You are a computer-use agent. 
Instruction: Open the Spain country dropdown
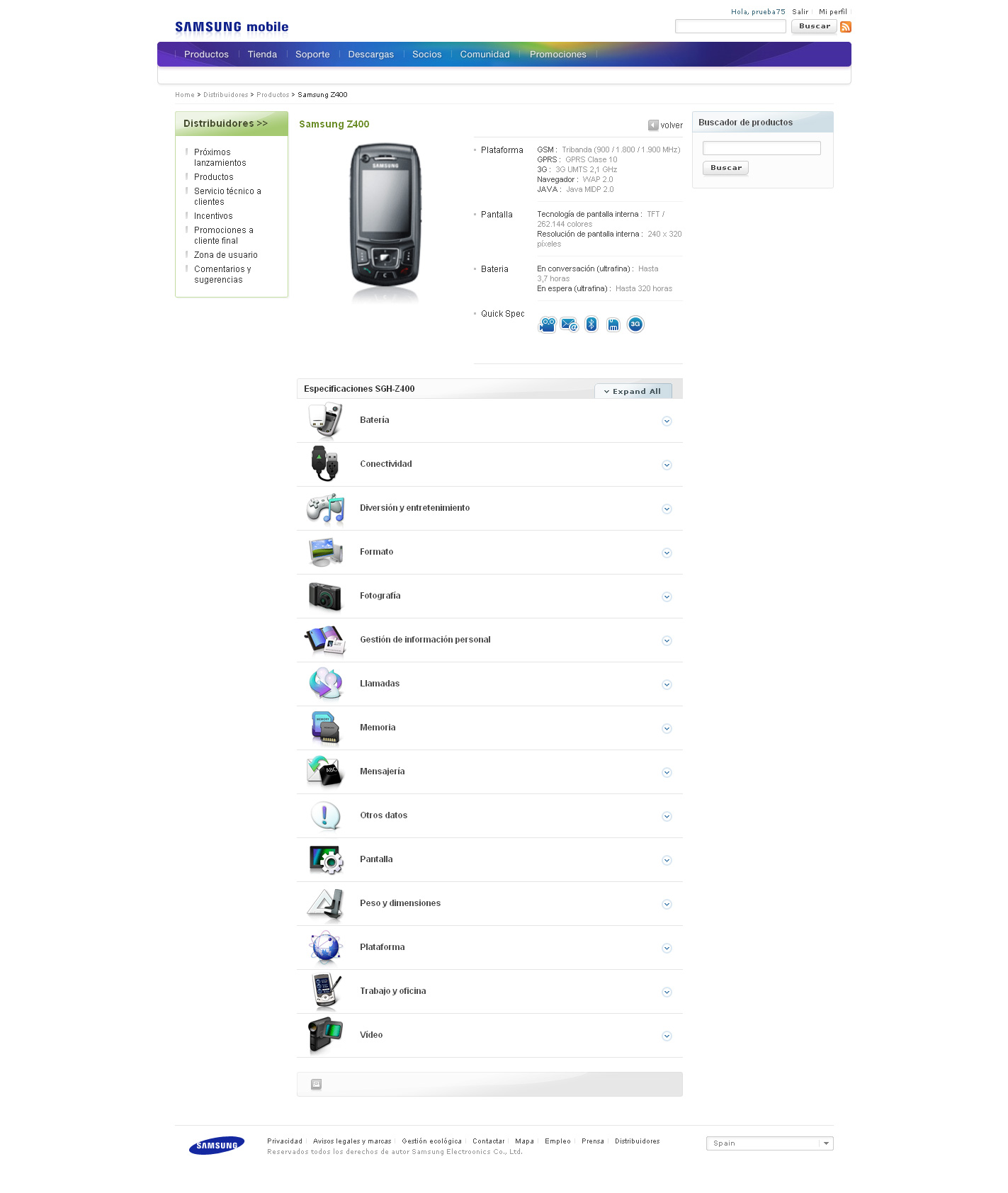770,1143
